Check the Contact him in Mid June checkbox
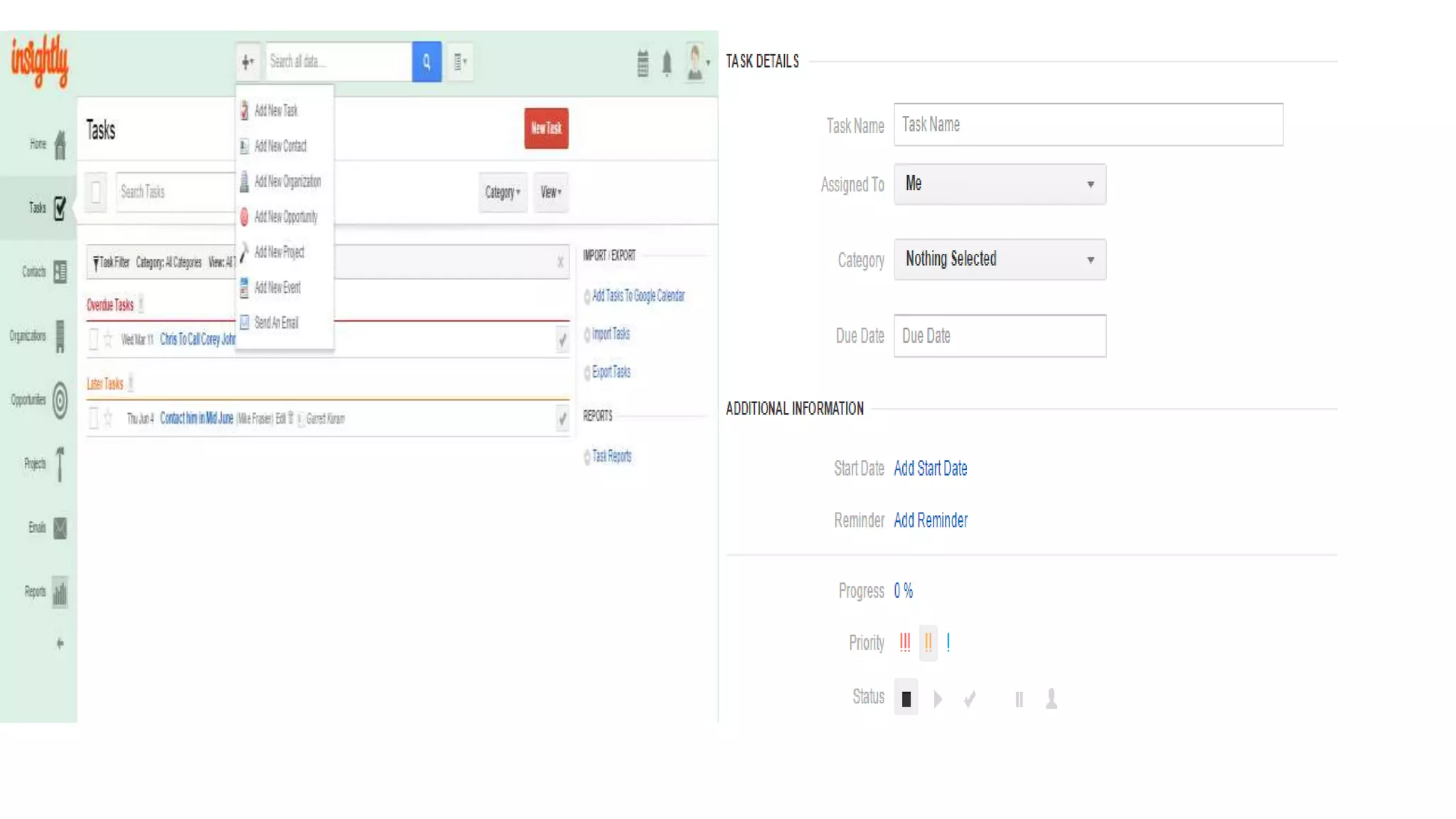This screenshot has width=1456, height=819. pos(94,418)
